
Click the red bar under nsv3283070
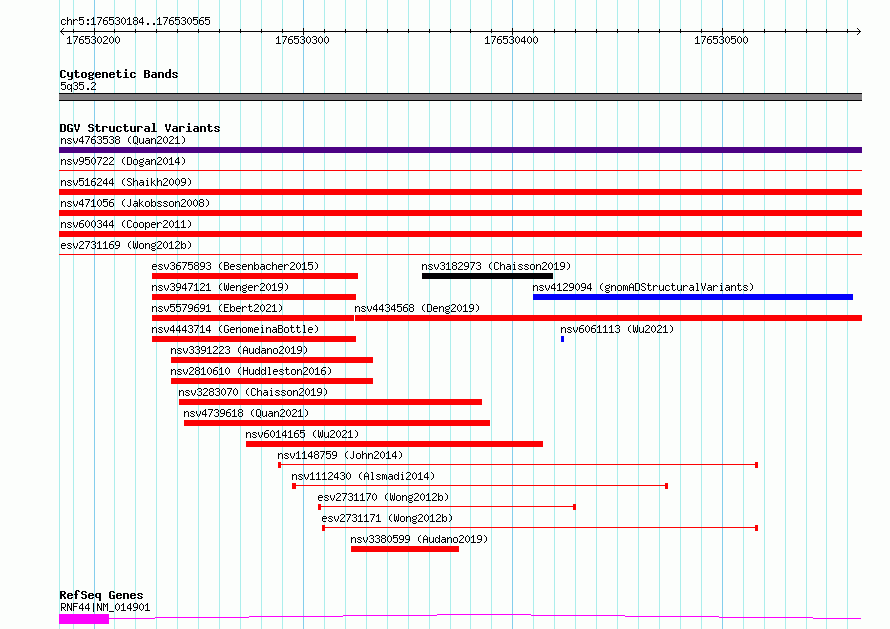330,402
